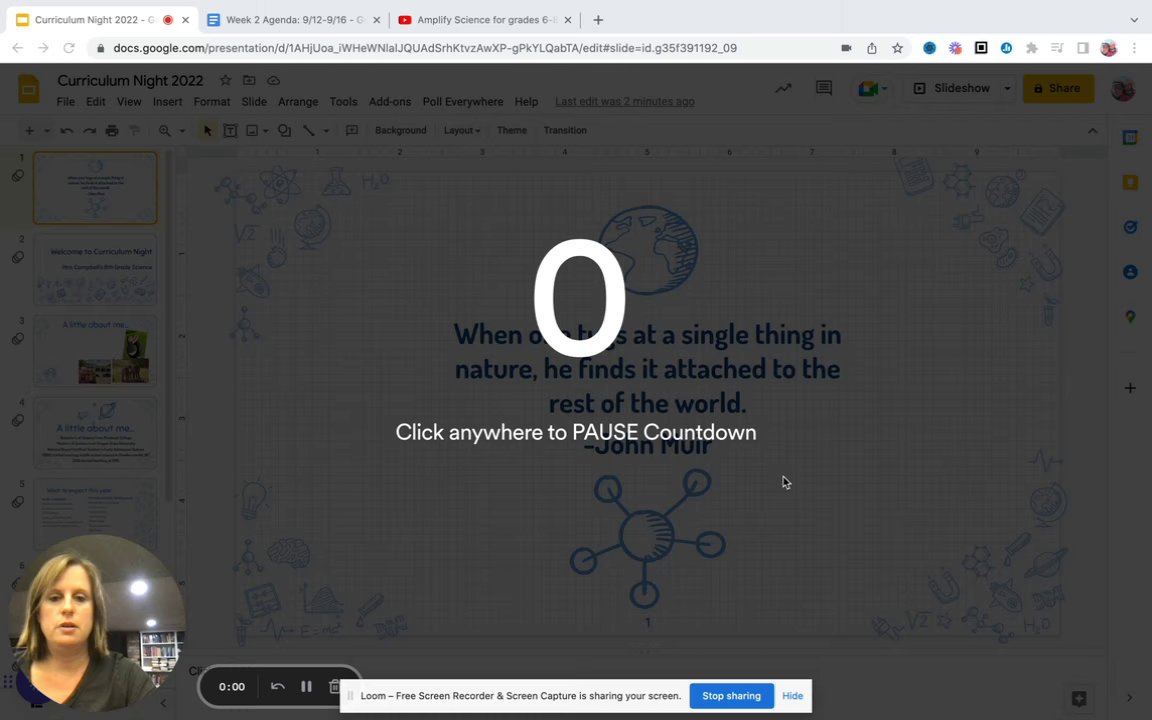This screenshot has height=720, width=1152.
Task: Star the Curriculum Night 2022 presentation
Action: coord(226,80)
